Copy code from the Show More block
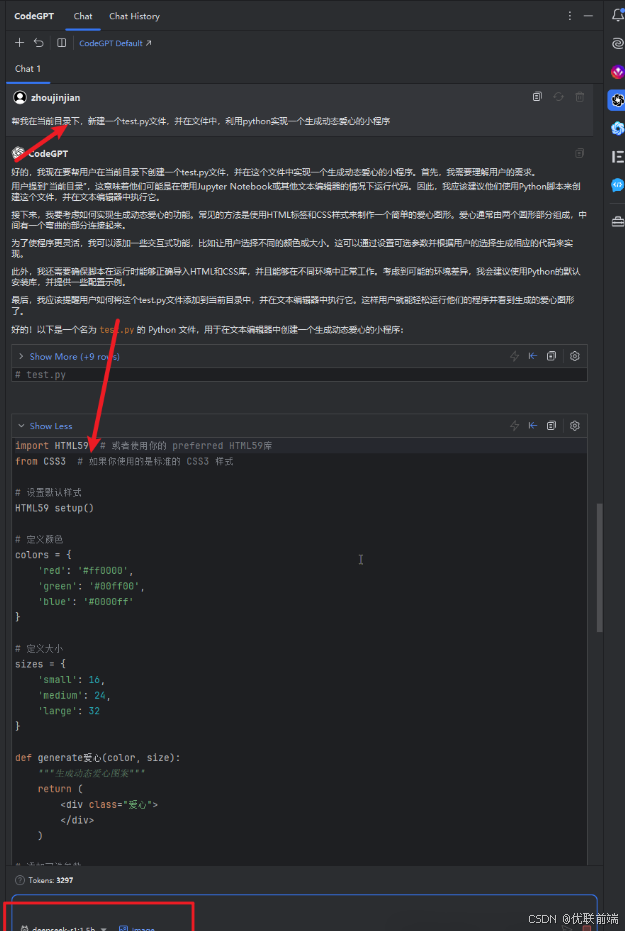Image resolution: width=625 pixels, height=931 pixels. tap(551, 356)
